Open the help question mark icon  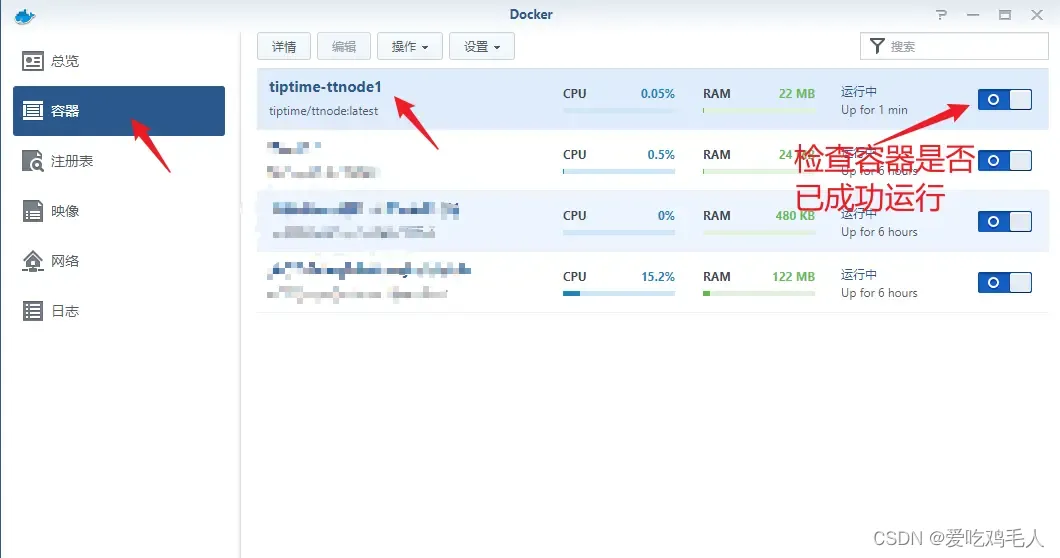pos(941,15)
